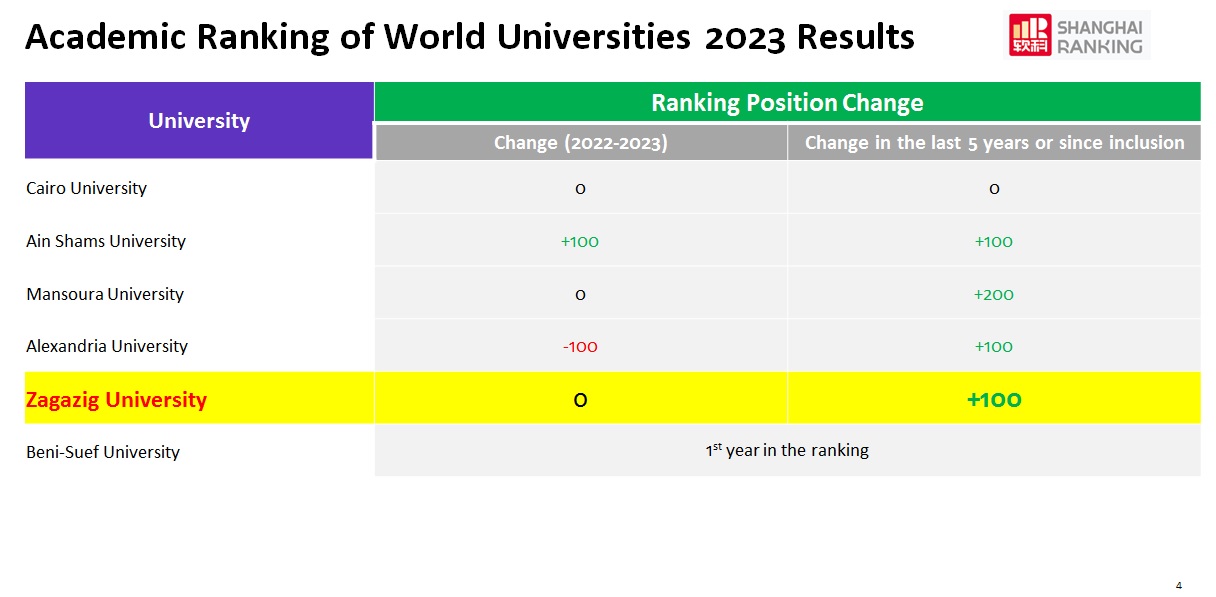Click the Academic Ranking slide title
This screenshot has width=1216, height=597.
469,37
